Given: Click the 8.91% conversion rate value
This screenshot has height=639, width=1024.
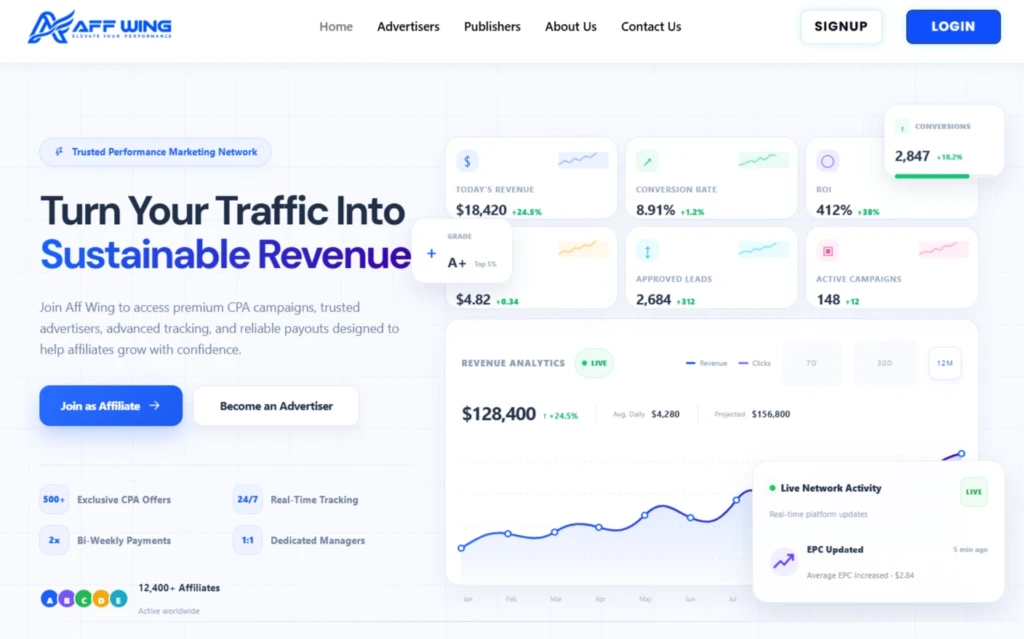Looking at the screenshot, I should [x=655, y=210].
